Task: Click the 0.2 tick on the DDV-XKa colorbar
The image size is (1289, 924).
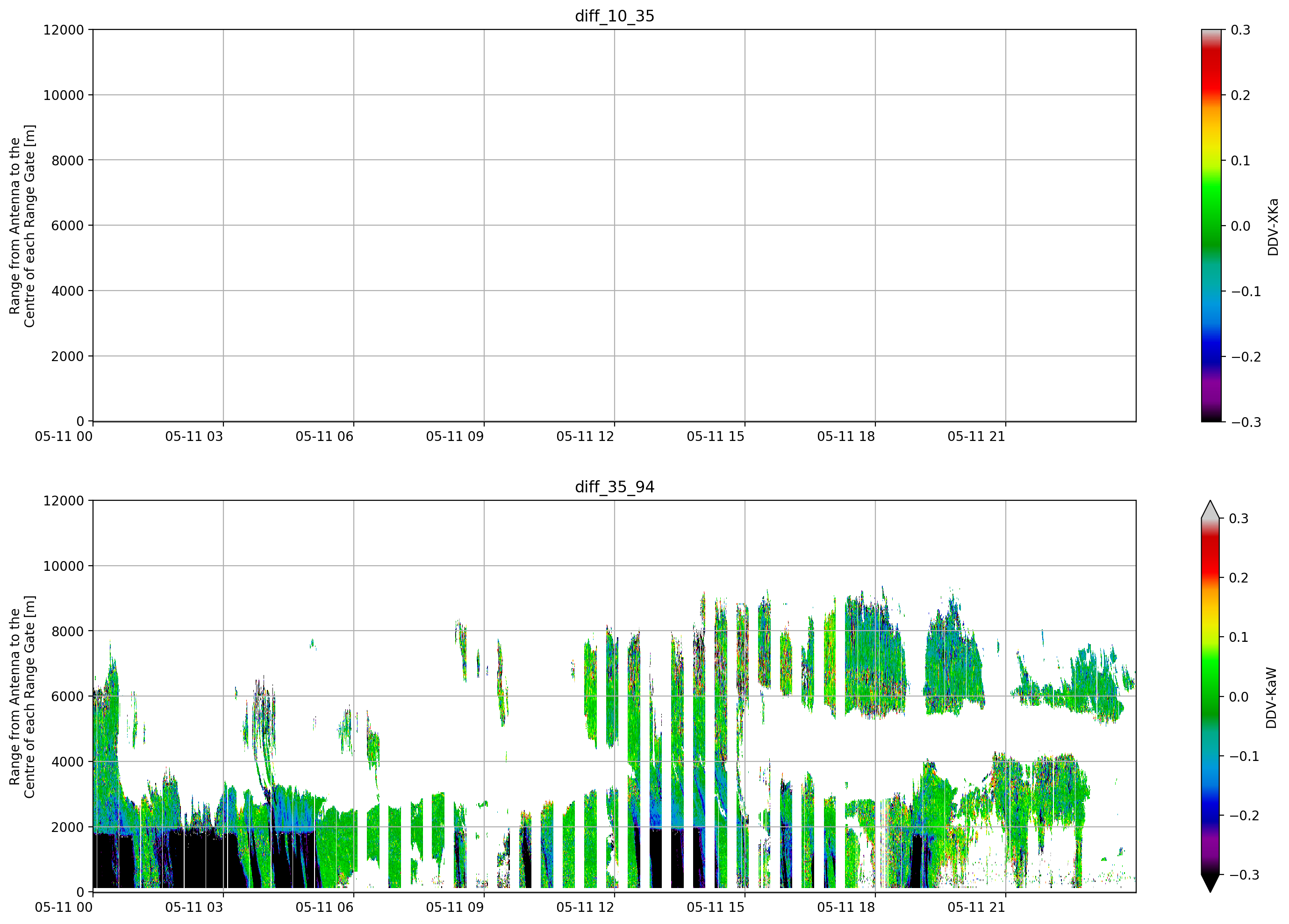Action: click(1241, 95)
